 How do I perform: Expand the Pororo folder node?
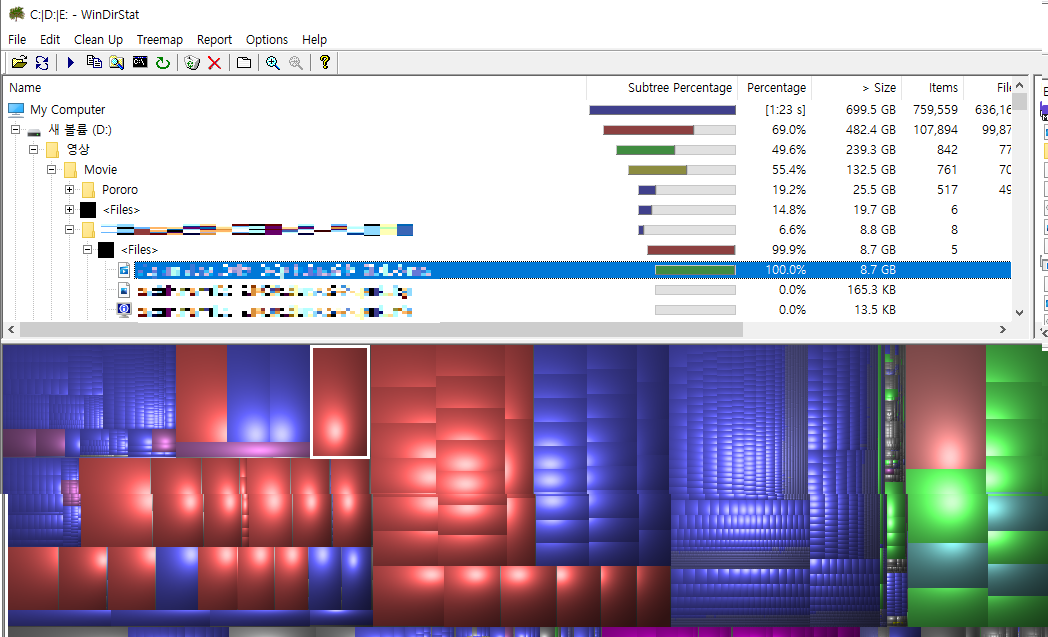[70, 190]
